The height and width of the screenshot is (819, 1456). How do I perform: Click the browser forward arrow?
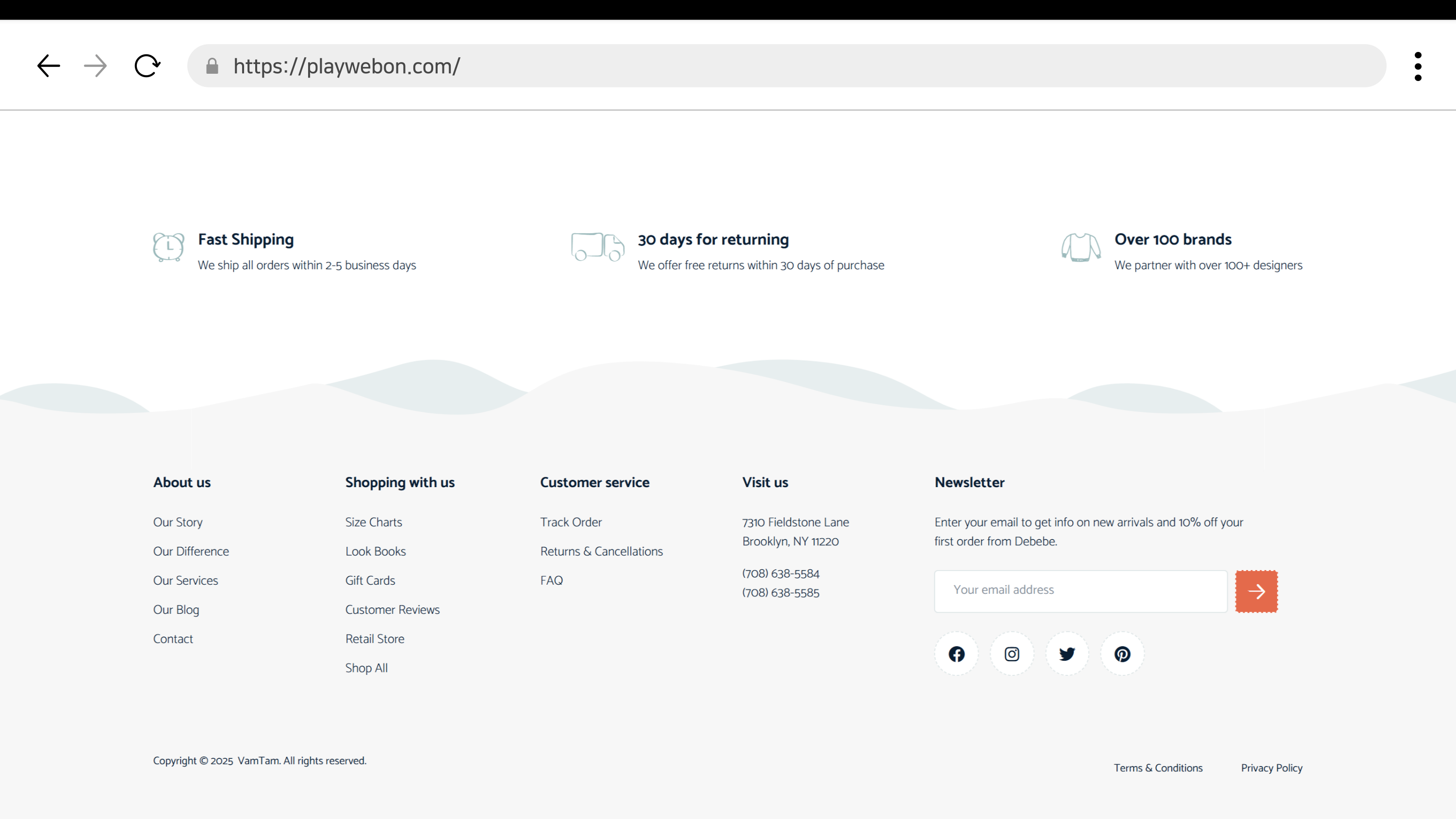tap(95, 66)
